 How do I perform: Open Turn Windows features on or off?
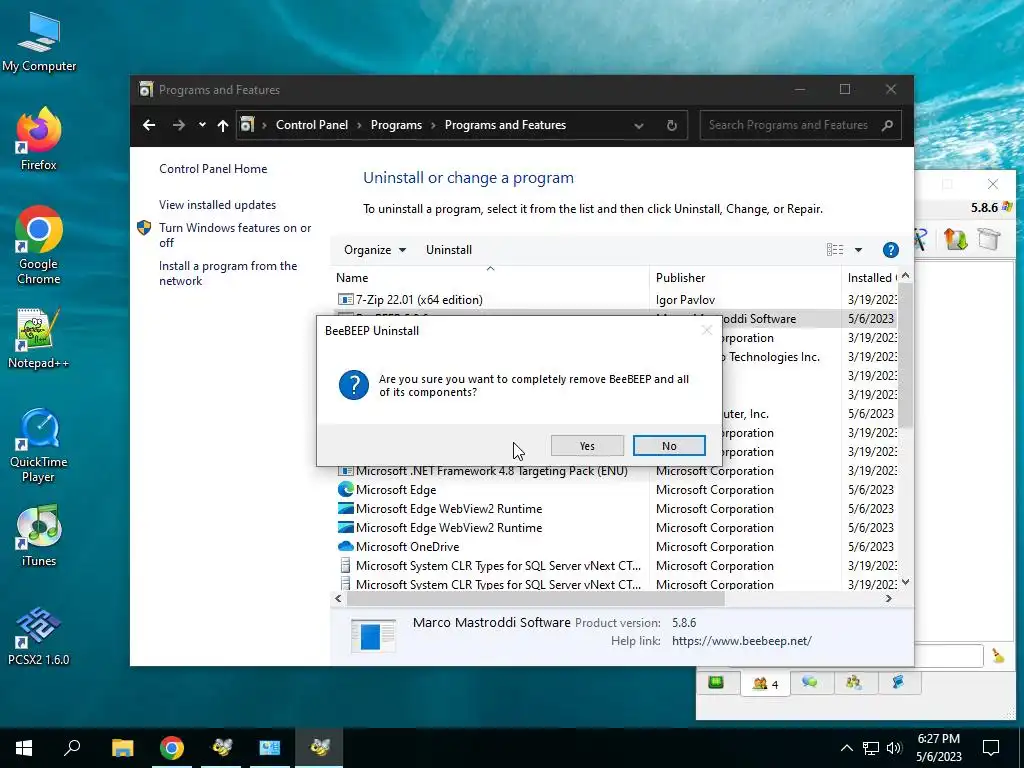pyautogui.click(x=235, y=235)
